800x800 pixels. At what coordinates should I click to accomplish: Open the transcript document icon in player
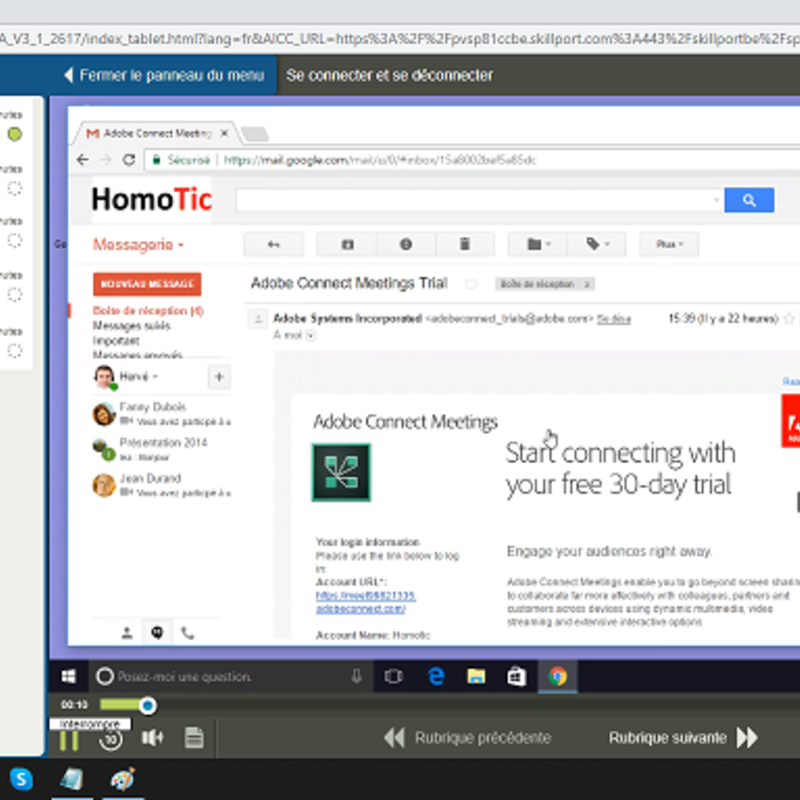[194, 738]
